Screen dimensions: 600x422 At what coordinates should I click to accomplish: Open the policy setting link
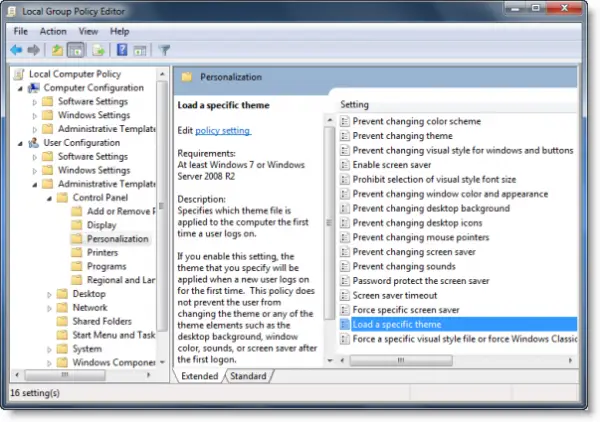point(223,130)
